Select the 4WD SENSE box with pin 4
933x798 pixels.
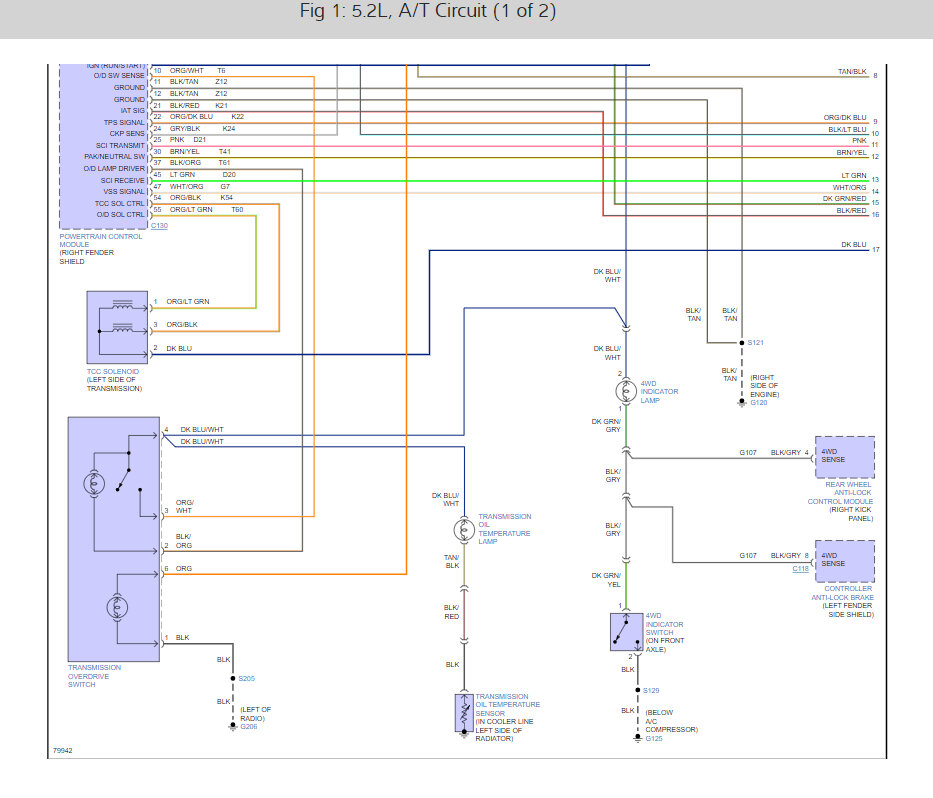pos(844,457)
